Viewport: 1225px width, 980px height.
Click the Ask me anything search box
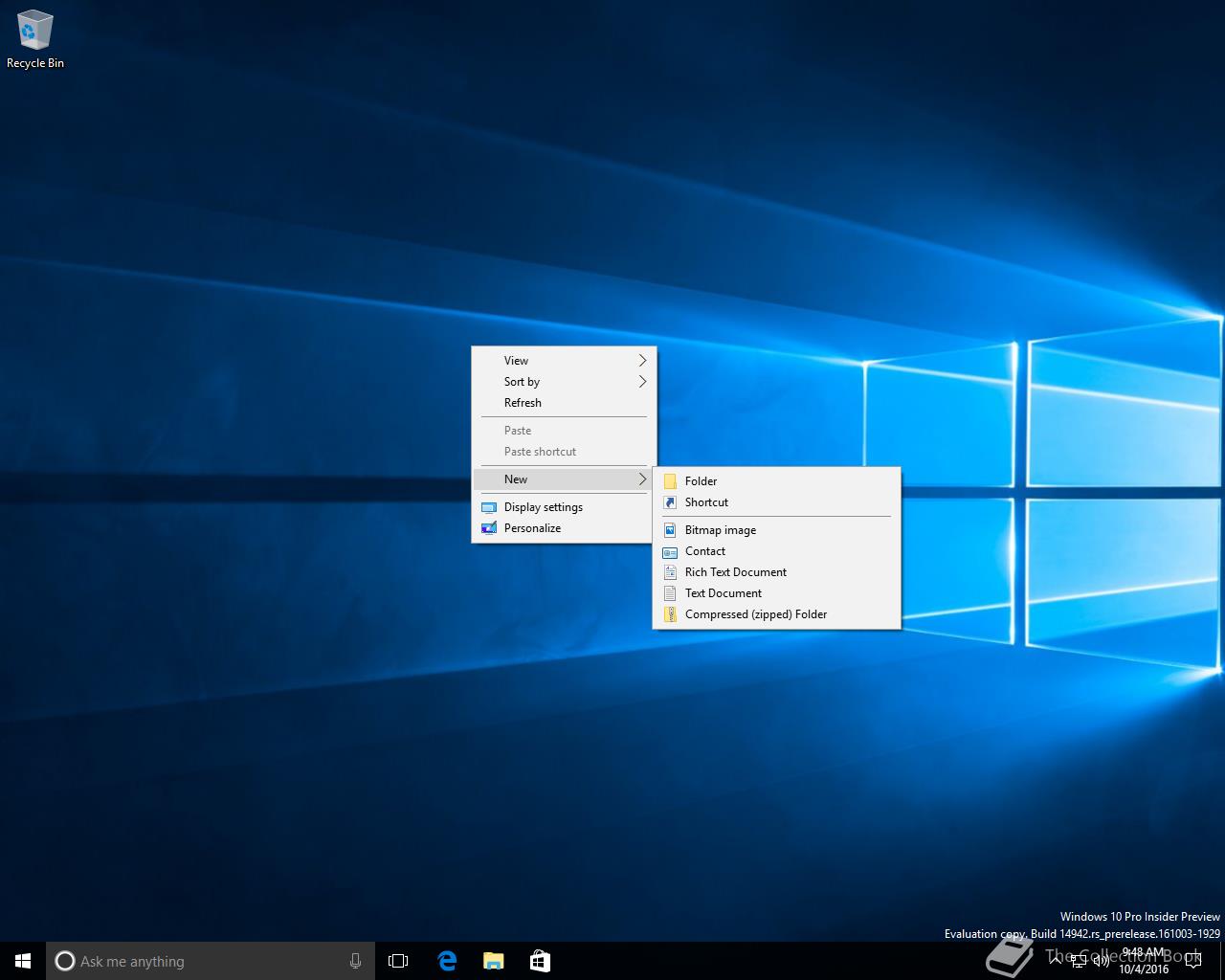[211, 961]
